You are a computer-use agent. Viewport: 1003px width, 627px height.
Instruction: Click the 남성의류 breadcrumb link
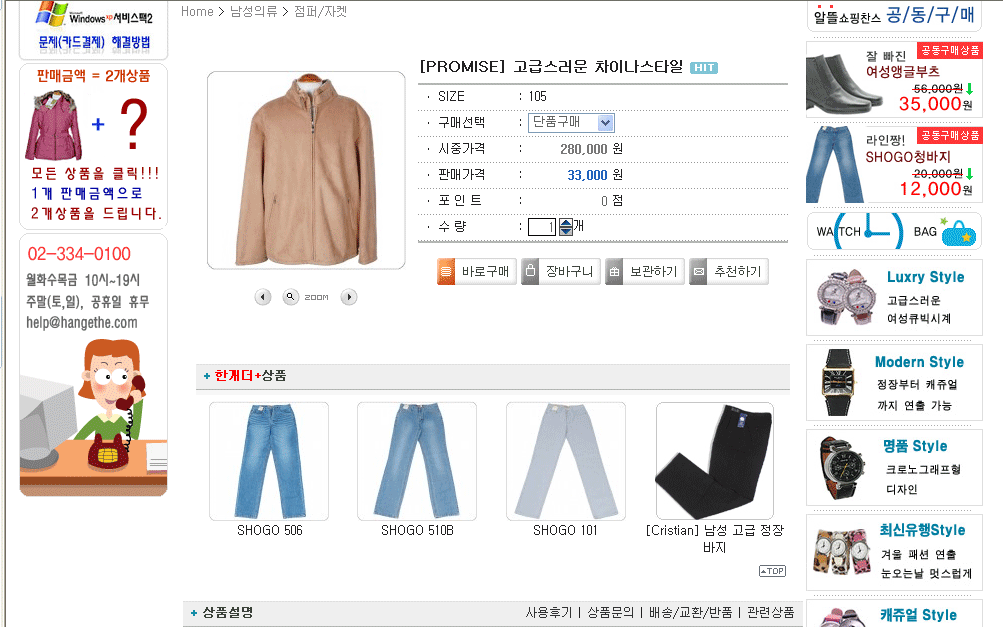coord(253,12)
